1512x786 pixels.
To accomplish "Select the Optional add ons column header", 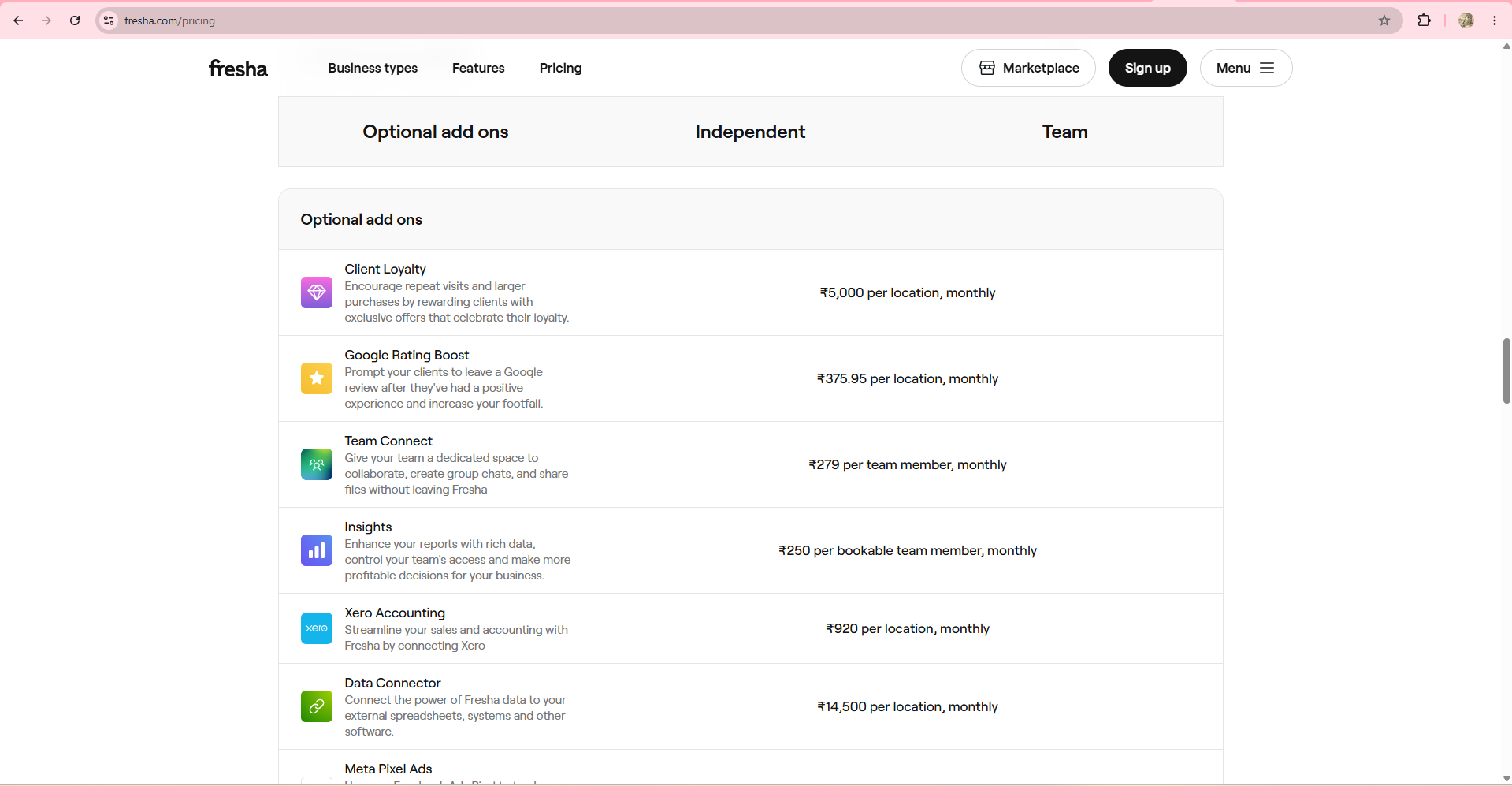I will point(436,132).
